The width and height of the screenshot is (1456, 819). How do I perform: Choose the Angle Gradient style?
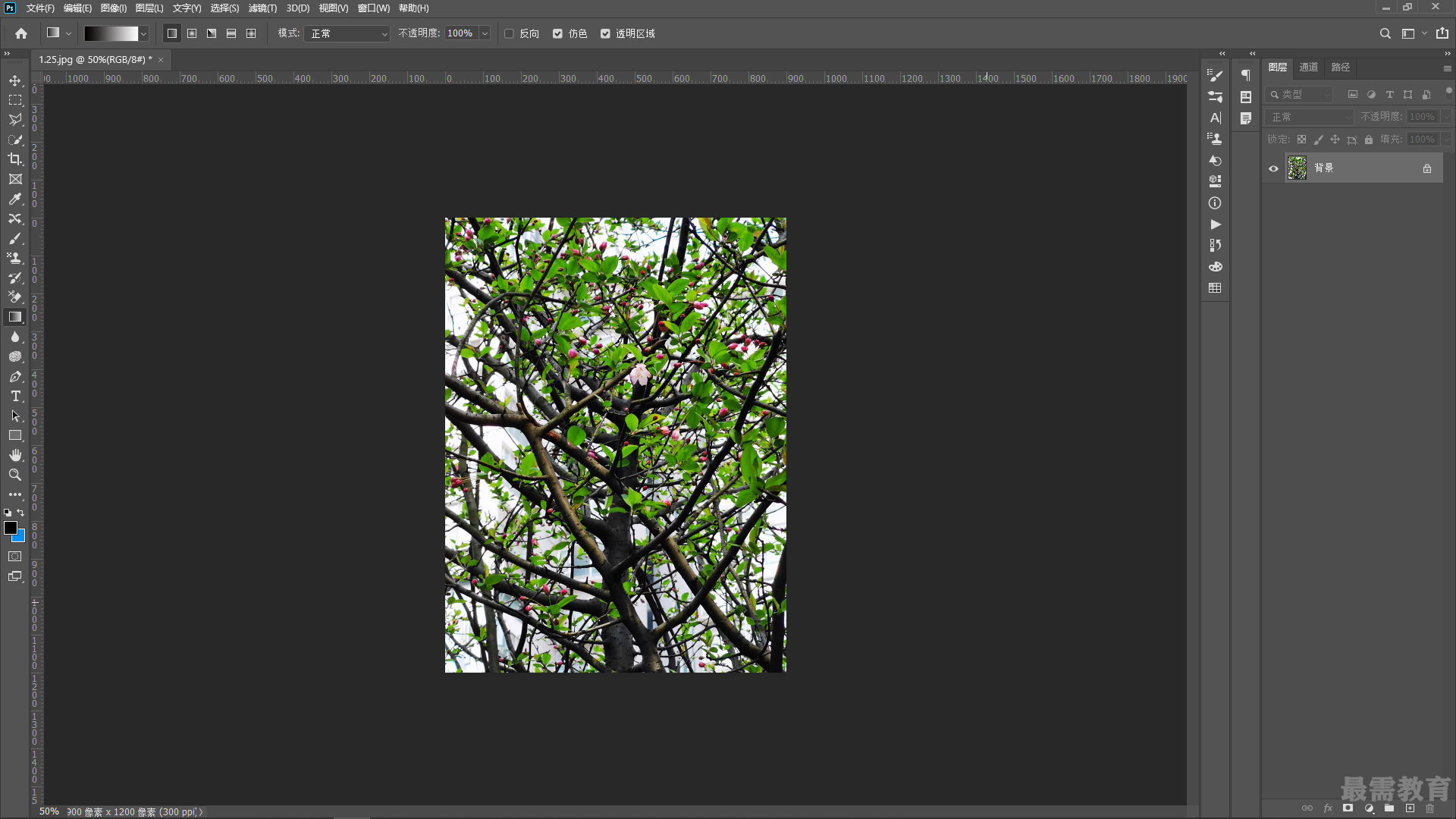click(x=212, y=33)
